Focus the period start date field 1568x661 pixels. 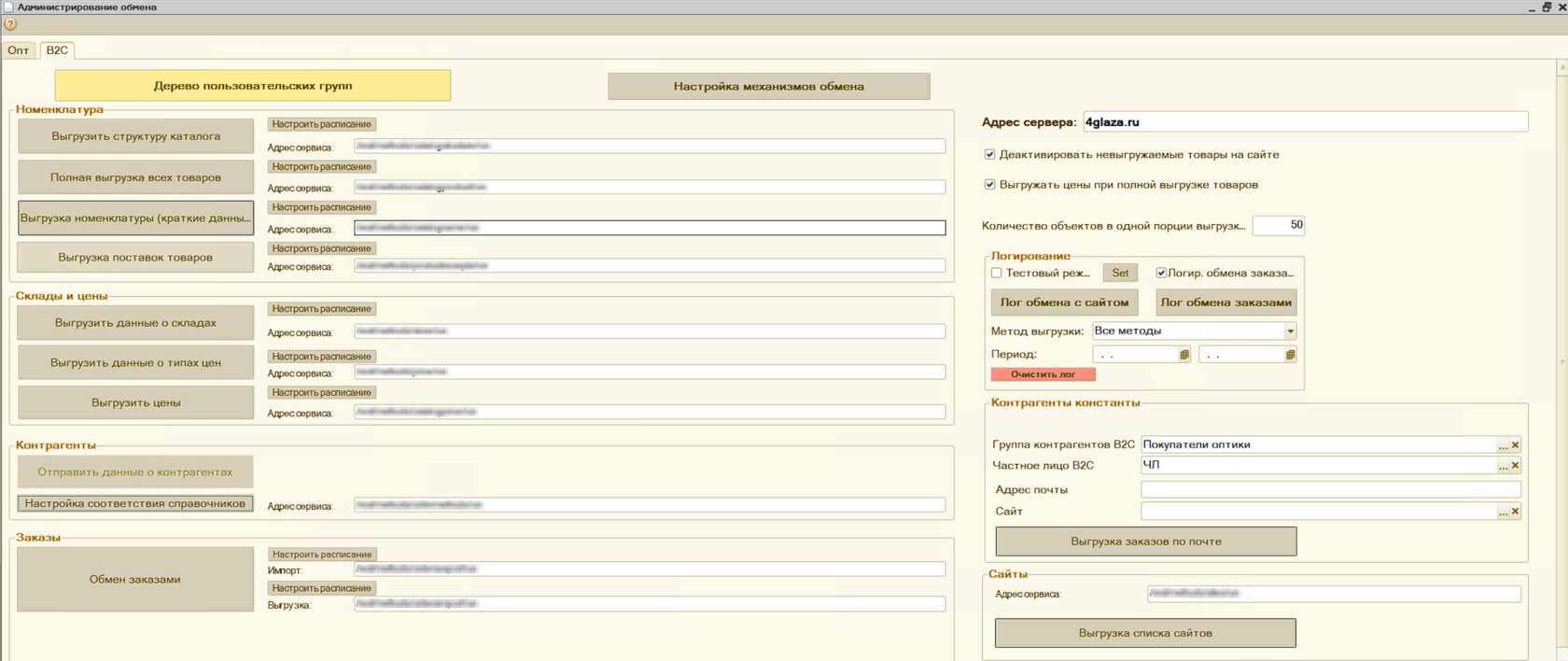[x=1135, y=355]
